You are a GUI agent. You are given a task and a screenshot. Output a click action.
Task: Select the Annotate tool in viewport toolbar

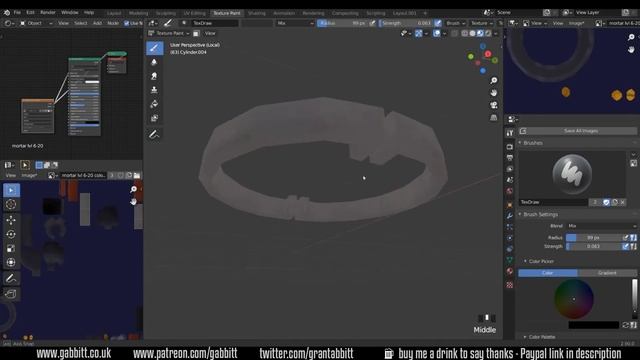(x=154, y=134)
